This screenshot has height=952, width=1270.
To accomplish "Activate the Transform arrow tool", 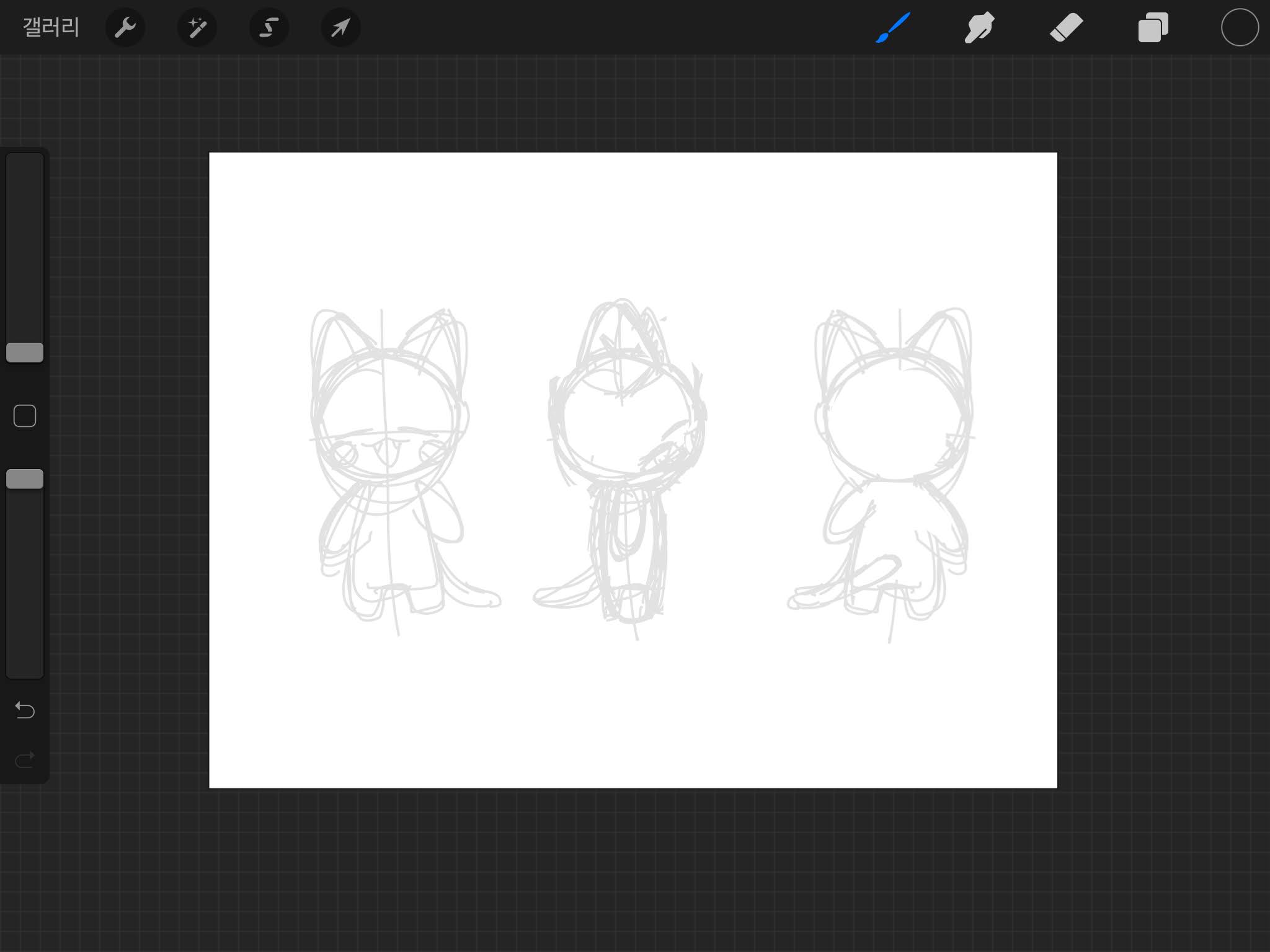I will [340, 28].
